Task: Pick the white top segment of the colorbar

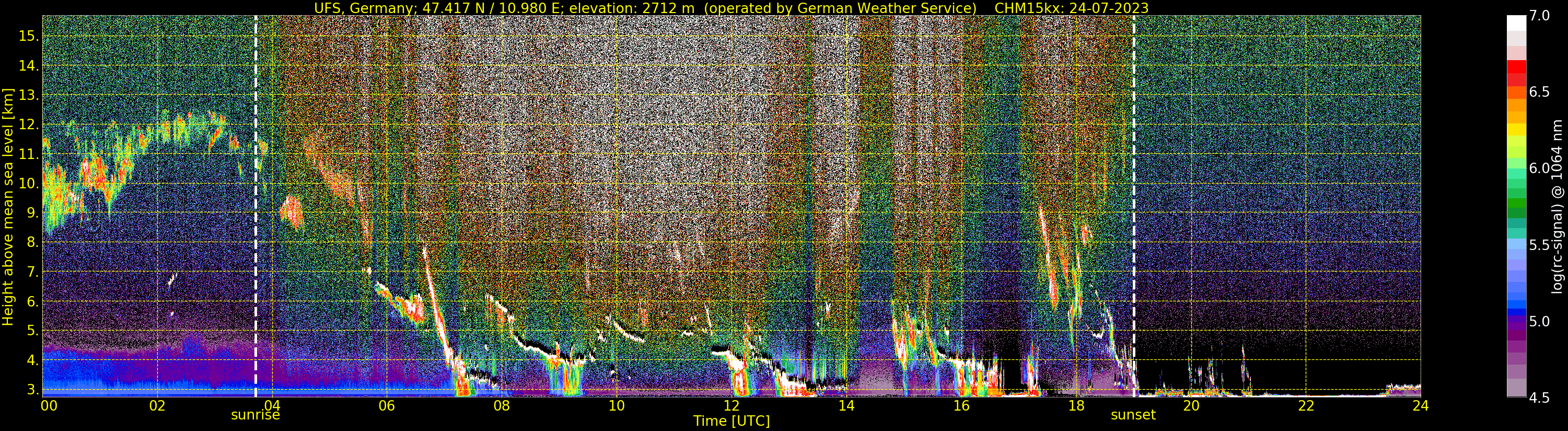Action: click(x=1516, y=22)
